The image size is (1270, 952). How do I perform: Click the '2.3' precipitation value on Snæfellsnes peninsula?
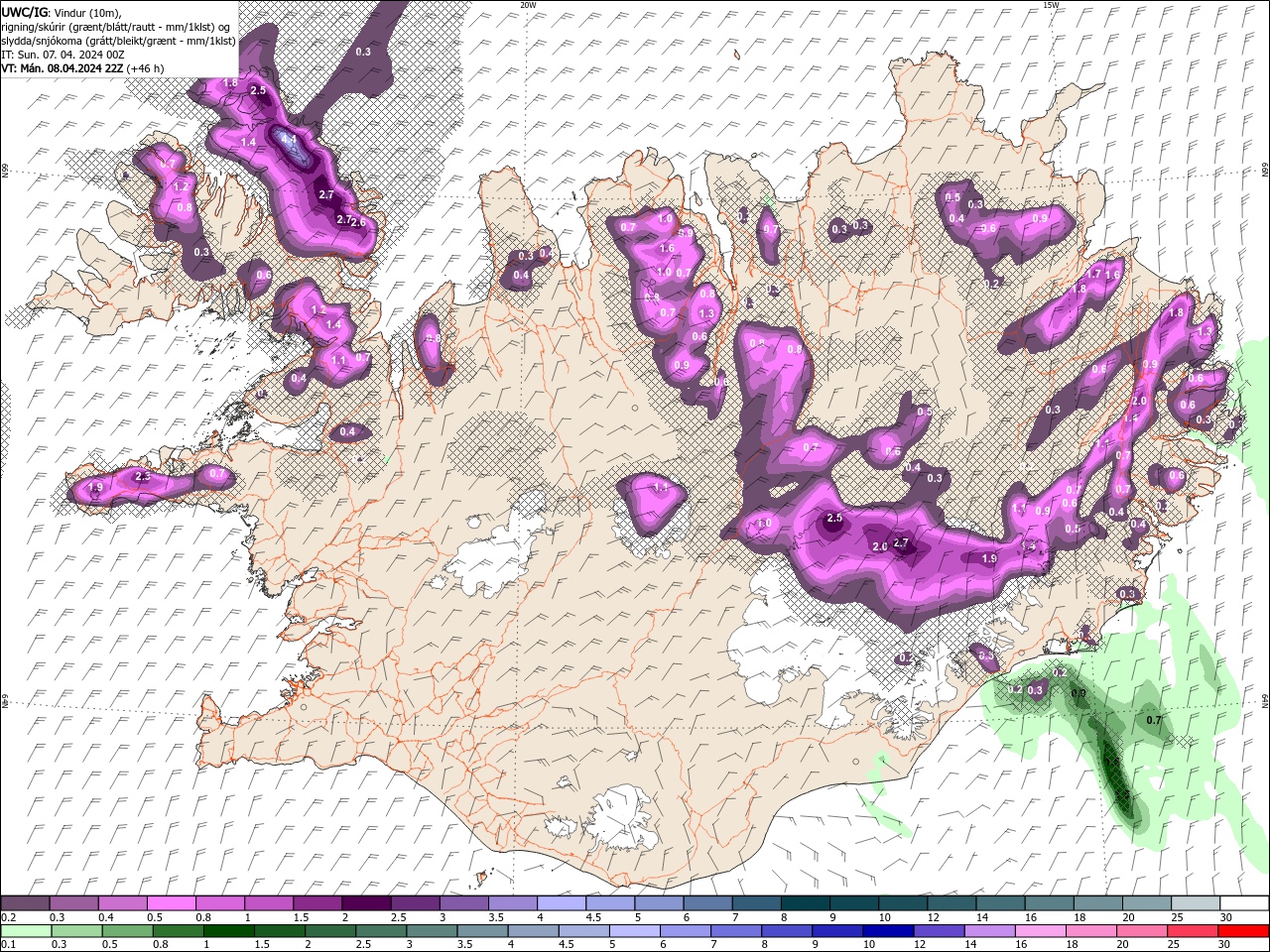point(142,477)
